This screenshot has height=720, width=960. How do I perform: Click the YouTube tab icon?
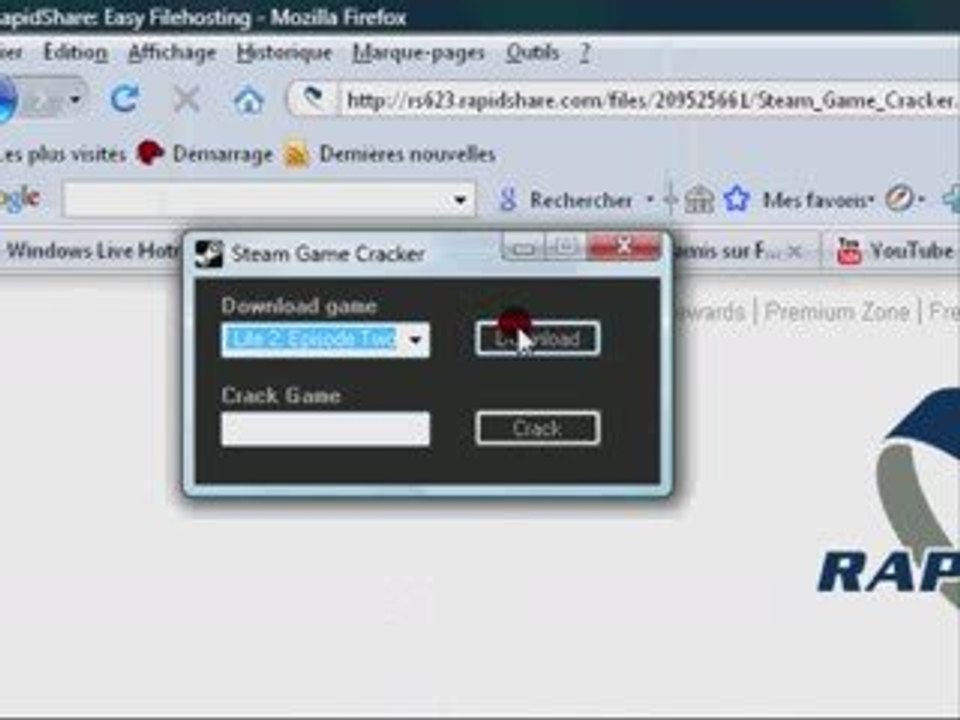click(x=849, y=250)
